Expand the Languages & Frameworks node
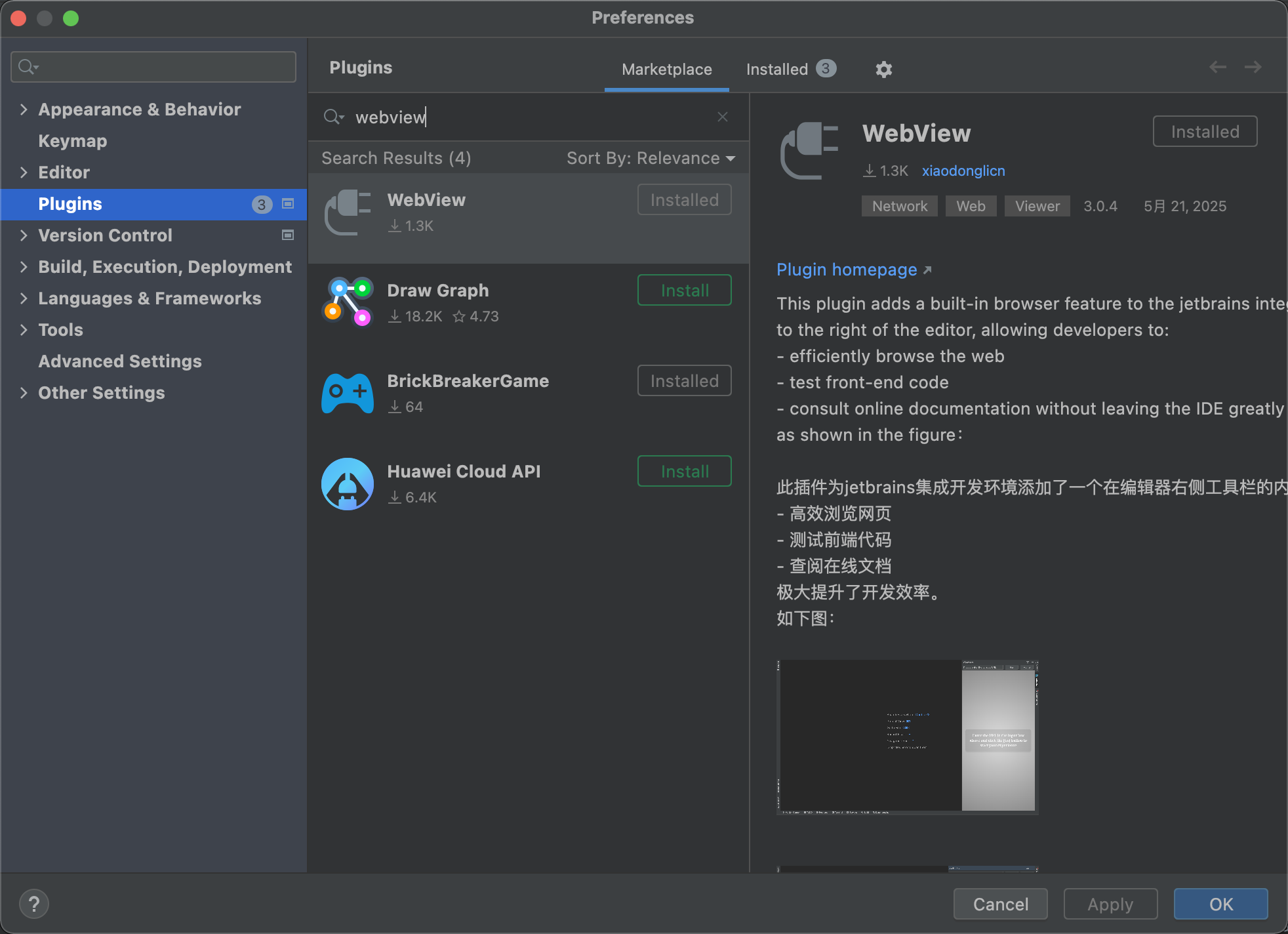Viewport: 1288px width, 934px height. click(x=24, y=298)
